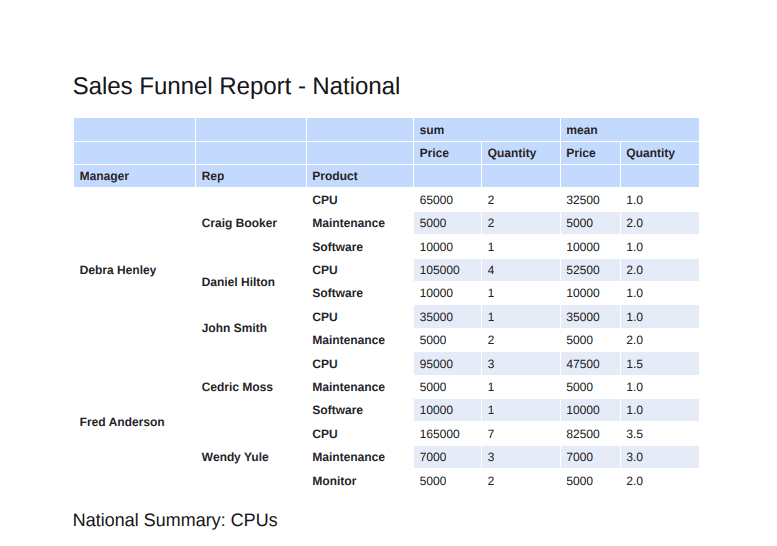This screenshot has width=777, height=546.
Task: Click the 'sum' column group header
Action: pyautogui.click(x=487, y=130)
